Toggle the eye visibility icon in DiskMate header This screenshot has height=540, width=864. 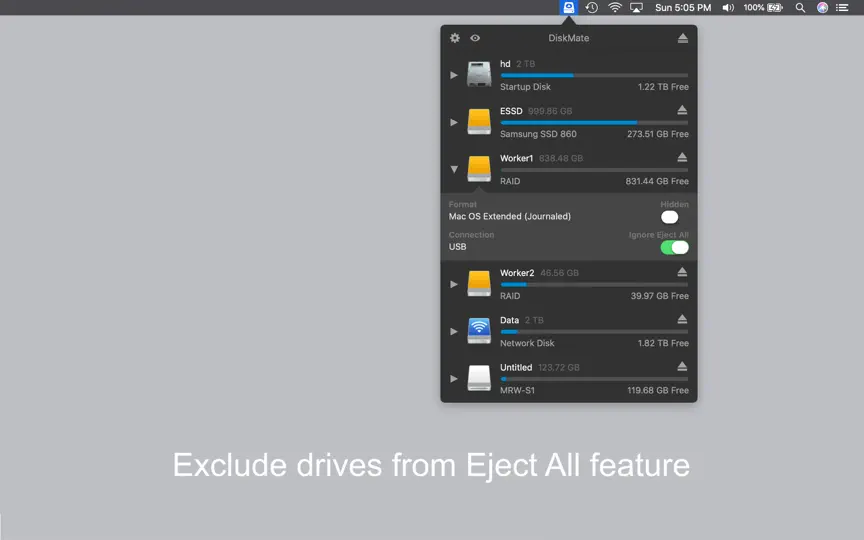click(x=475, y=38)
